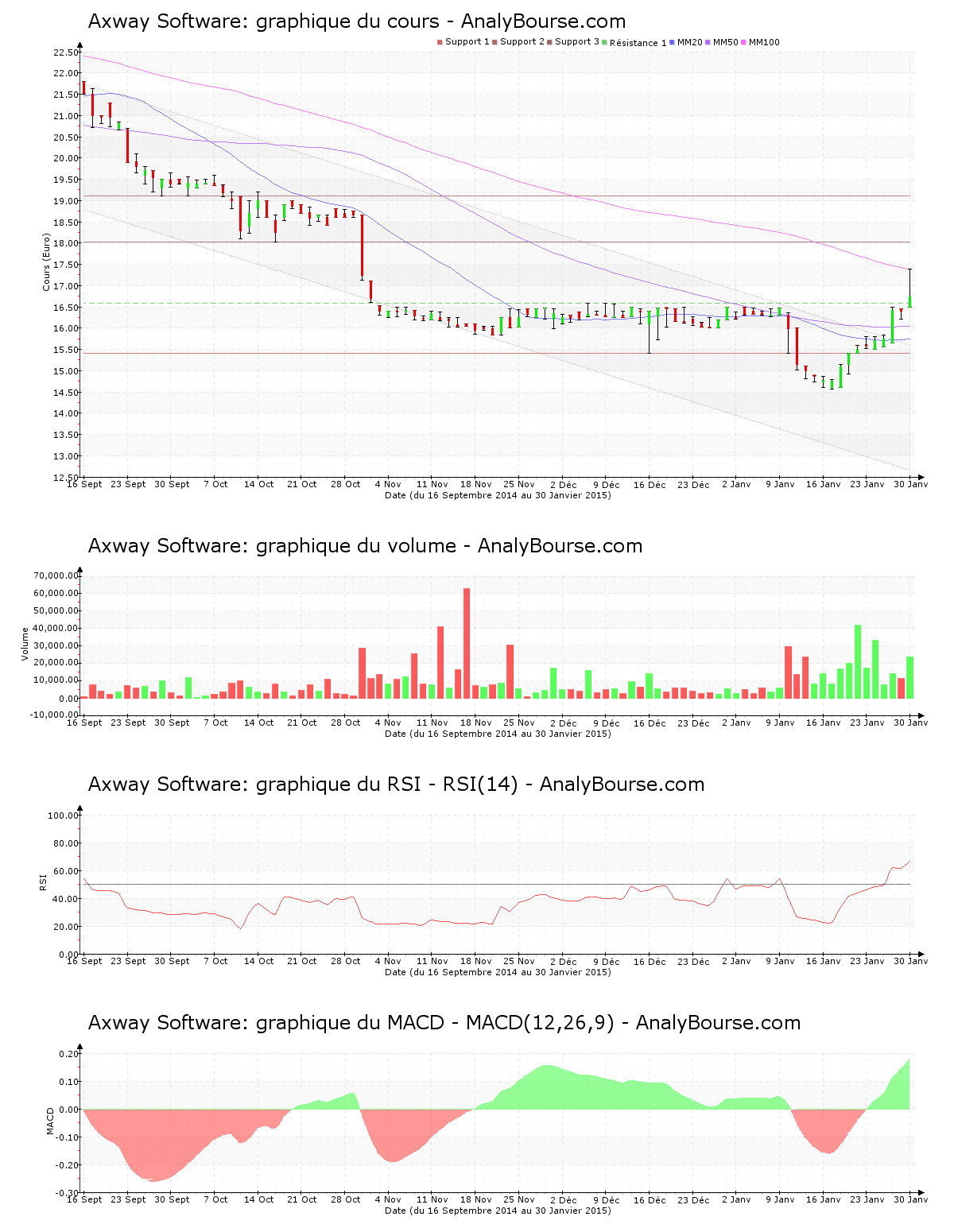The width and height of the screenshot is (954, 1232).
Task: Click '4 Nov' on the price chart axis
Action: (x=388, y=484)
